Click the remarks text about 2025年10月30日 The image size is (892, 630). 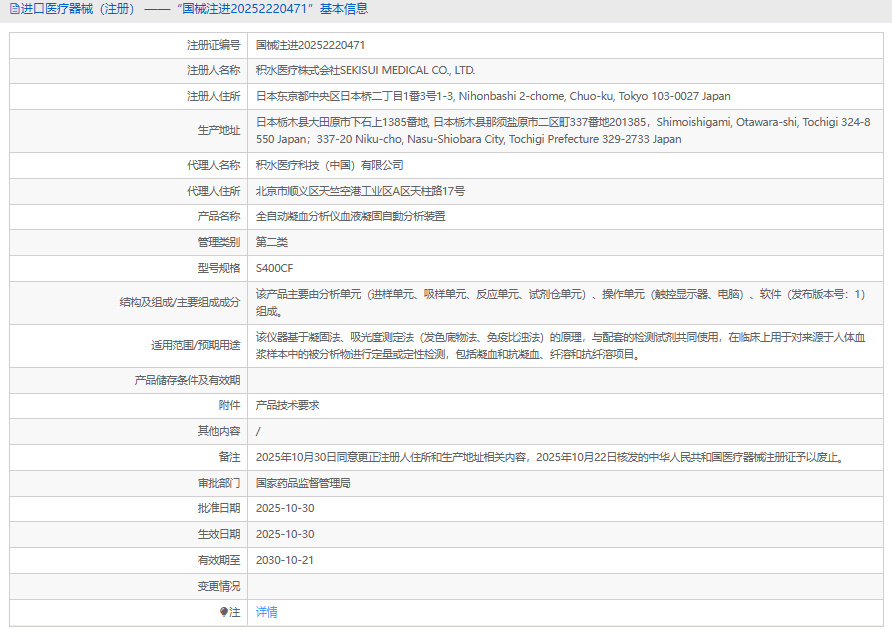coord(550,457)
